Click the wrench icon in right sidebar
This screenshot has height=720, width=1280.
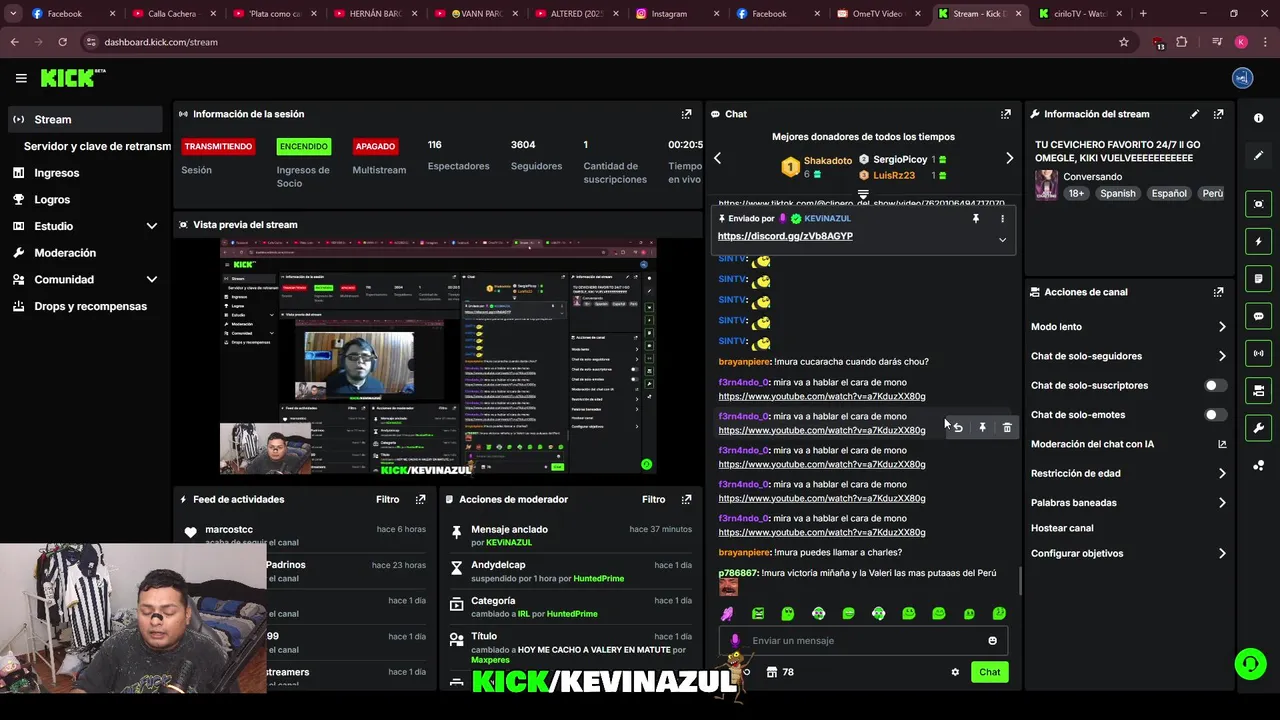click(1258, 428)
